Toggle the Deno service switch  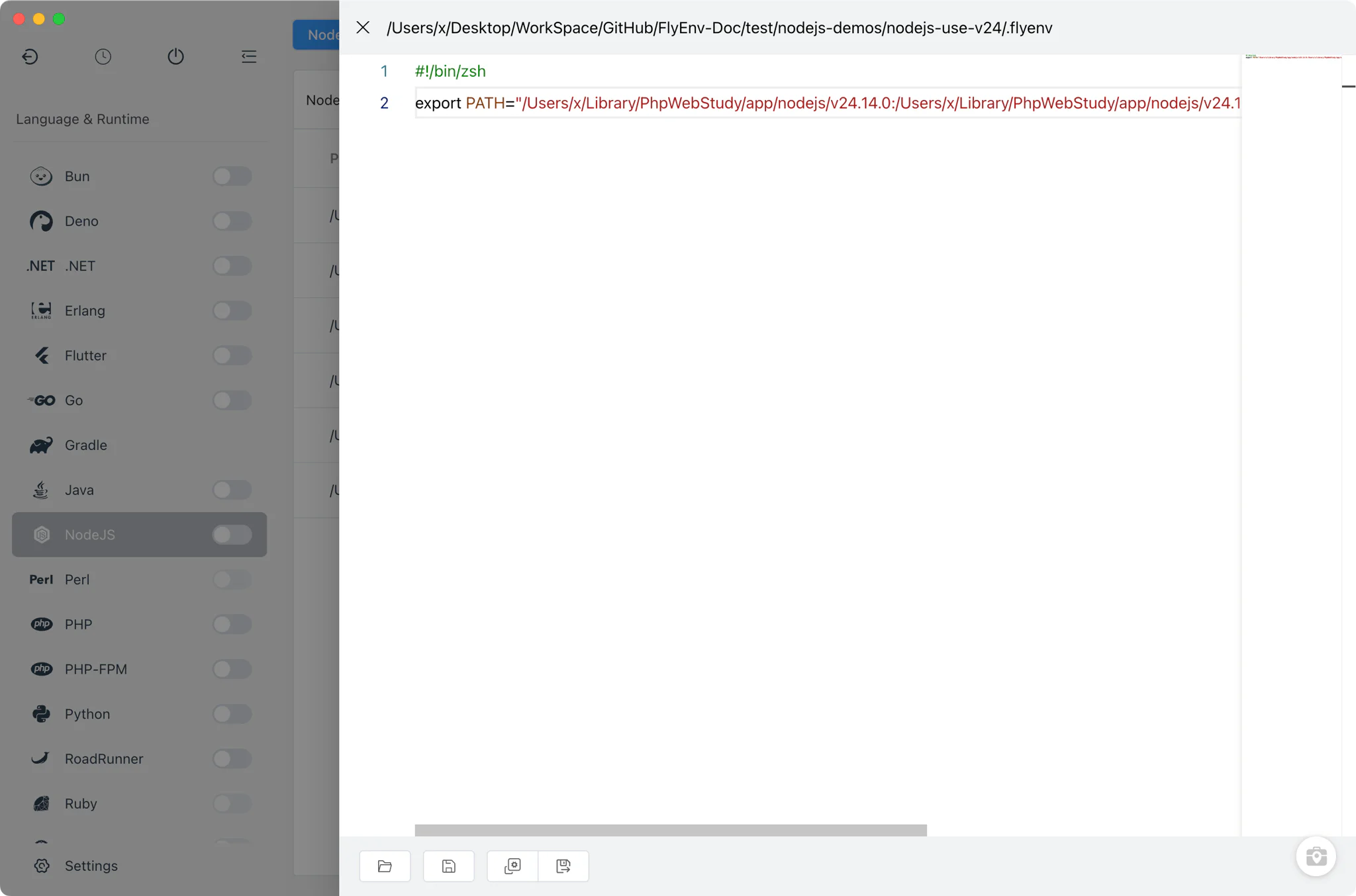tap(232, 221)
